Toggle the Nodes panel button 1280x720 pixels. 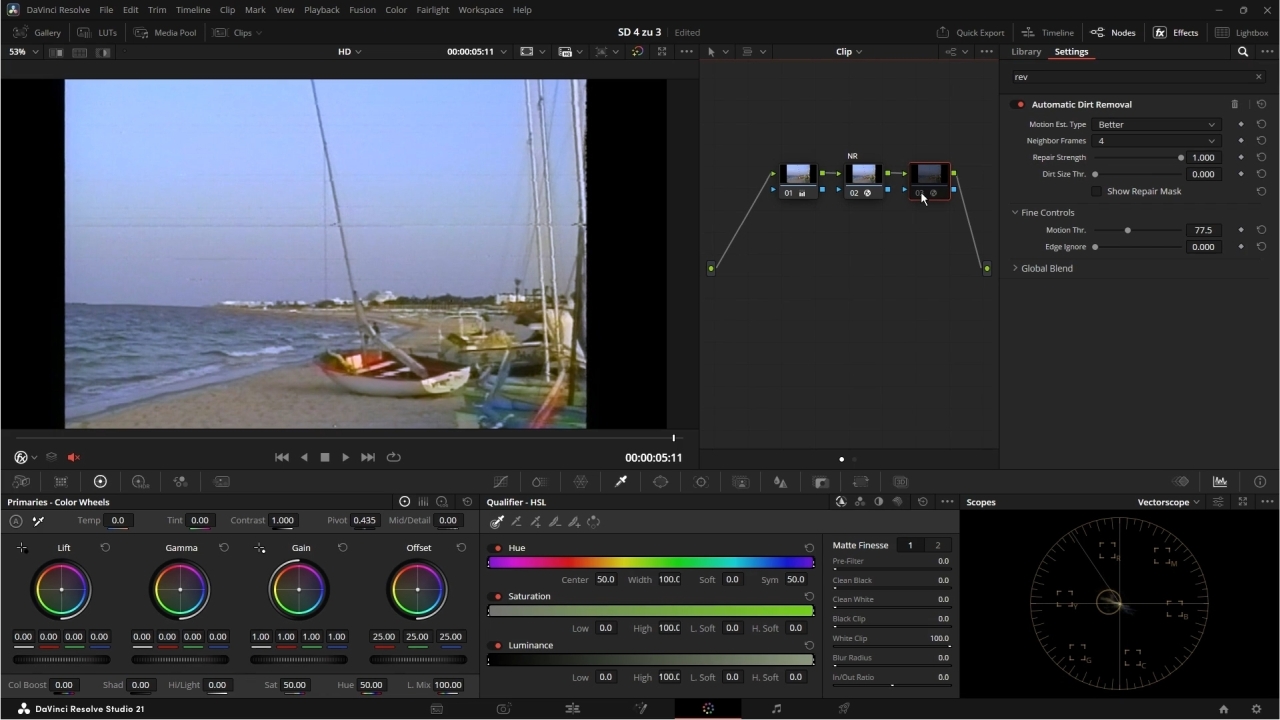[1113, 32]
